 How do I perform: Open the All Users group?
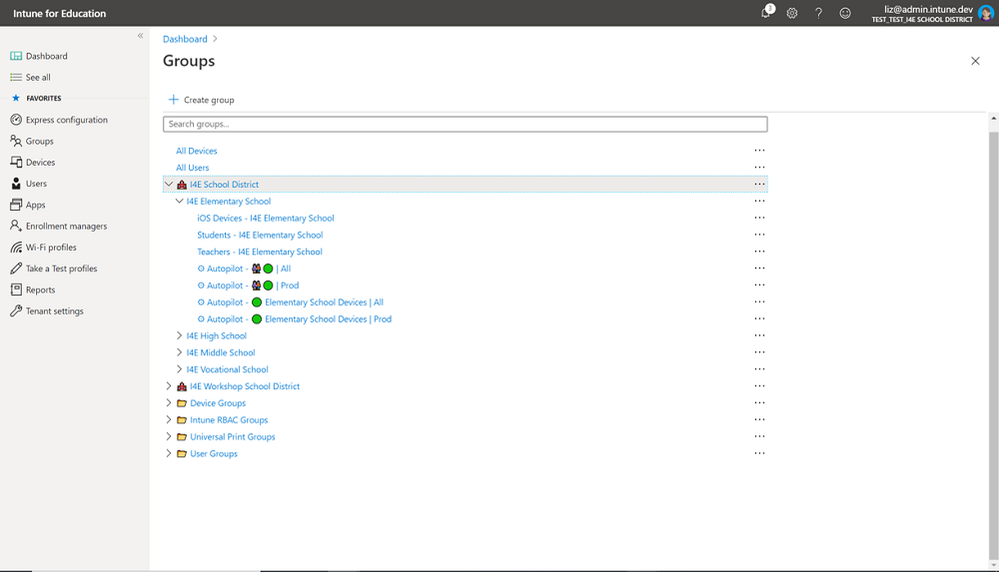pos(192,168)
